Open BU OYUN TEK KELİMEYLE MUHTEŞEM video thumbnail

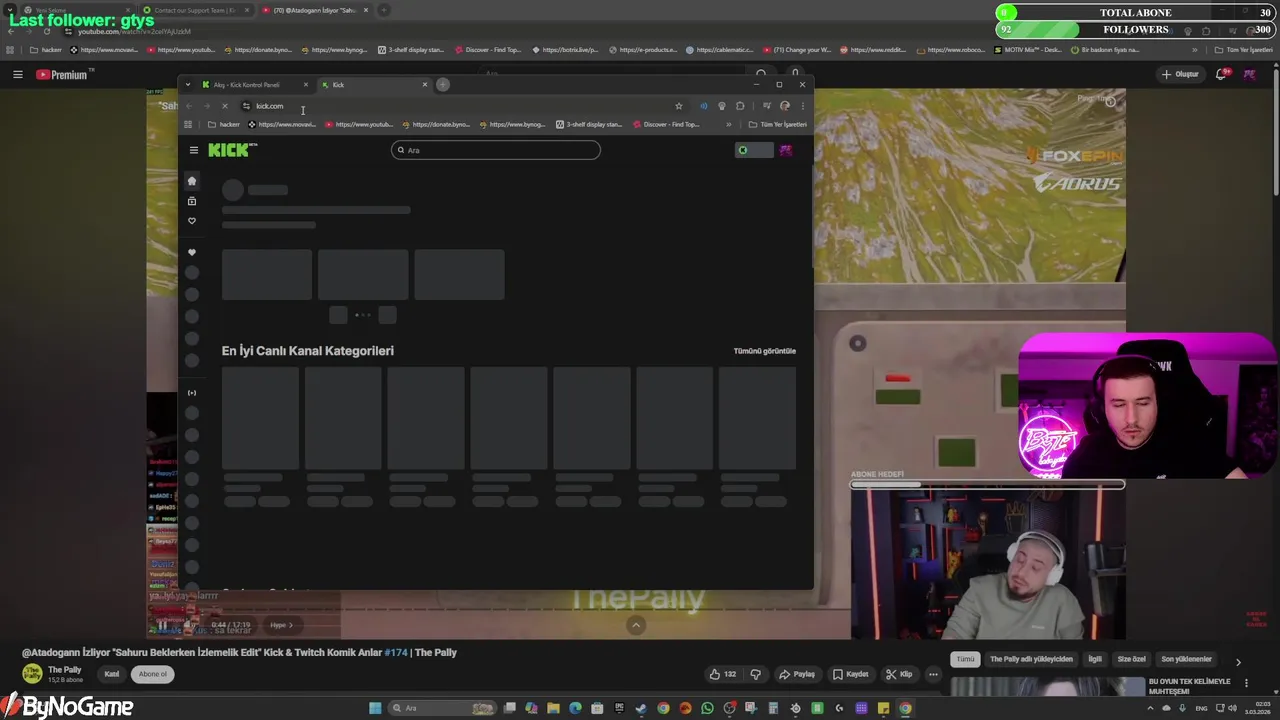point(1047,687)
